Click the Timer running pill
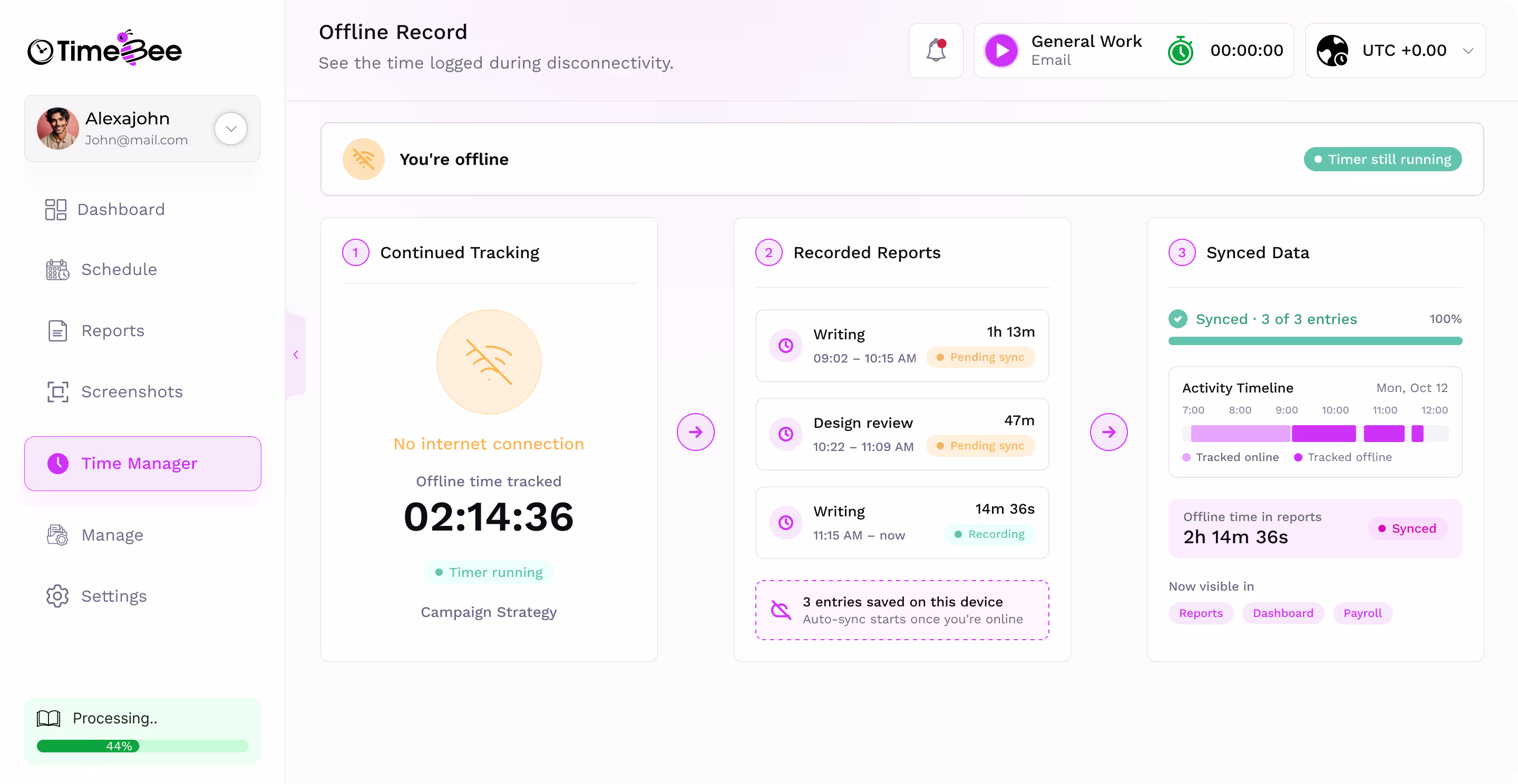Viewport: 1518px width, 784px height. (x=489, y=573)
